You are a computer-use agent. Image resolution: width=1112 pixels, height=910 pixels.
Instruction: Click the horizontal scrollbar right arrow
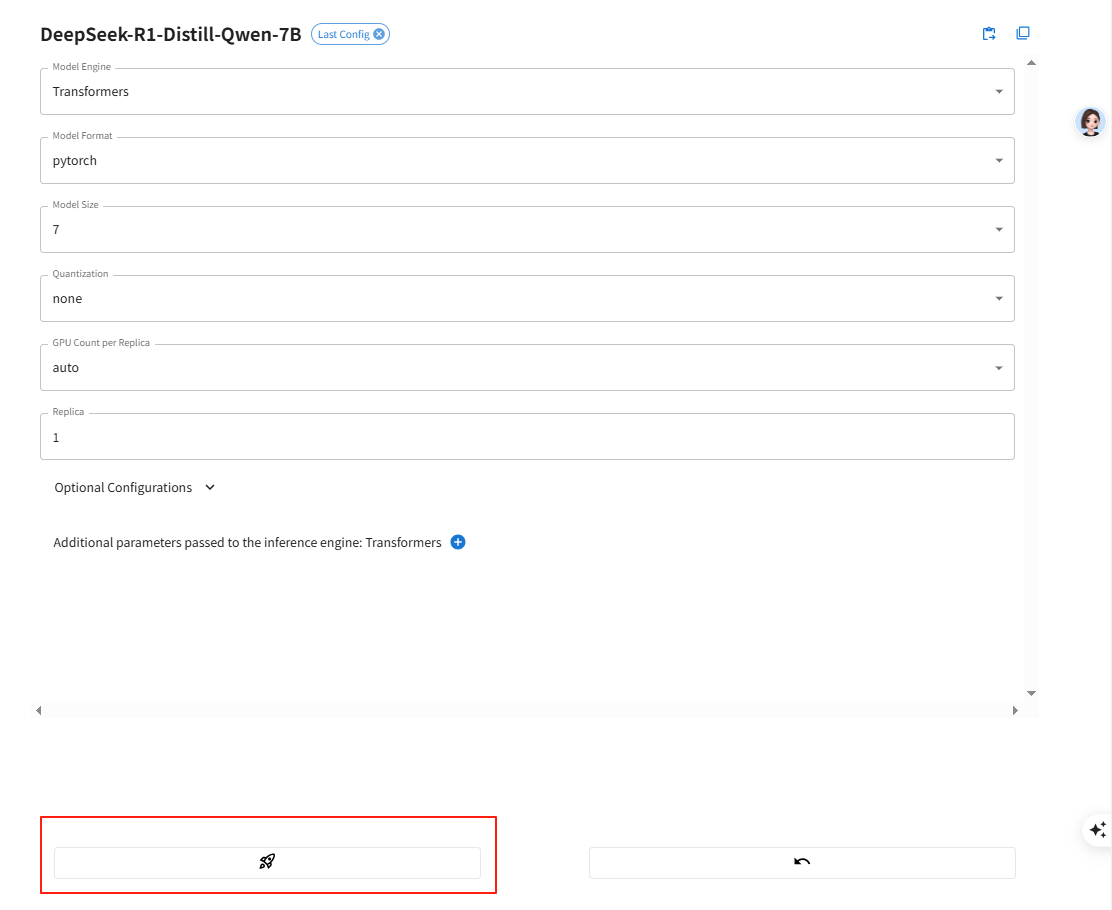pyautogui.click(x=1015, y=710)
